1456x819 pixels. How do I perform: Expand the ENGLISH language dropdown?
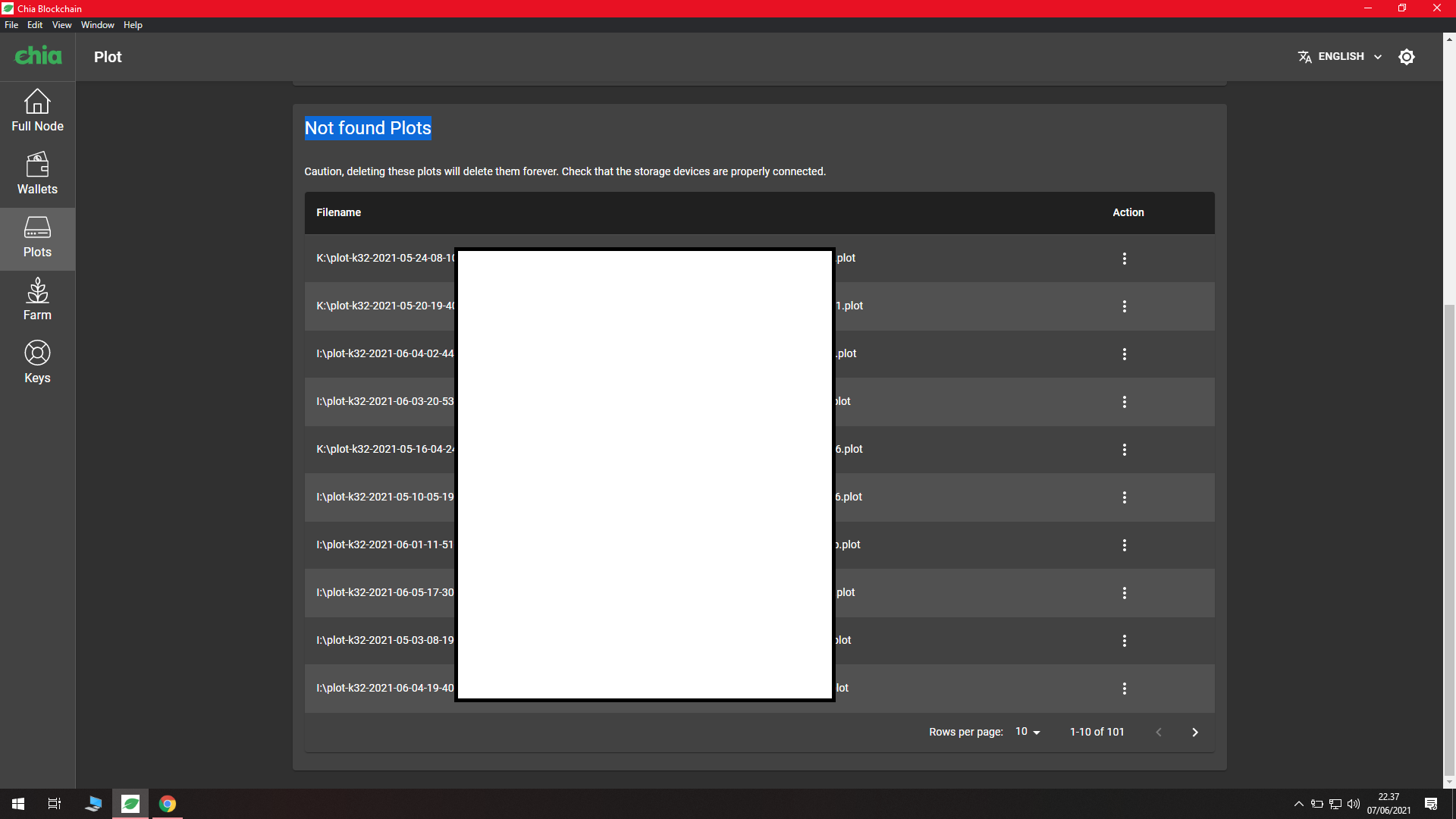point(1340,57)
